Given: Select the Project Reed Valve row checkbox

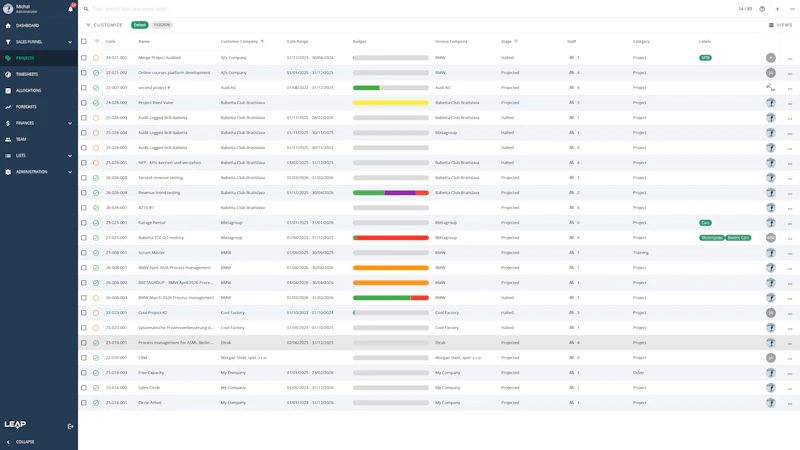Looking at the screenshot, I should [x=84, y=103].
